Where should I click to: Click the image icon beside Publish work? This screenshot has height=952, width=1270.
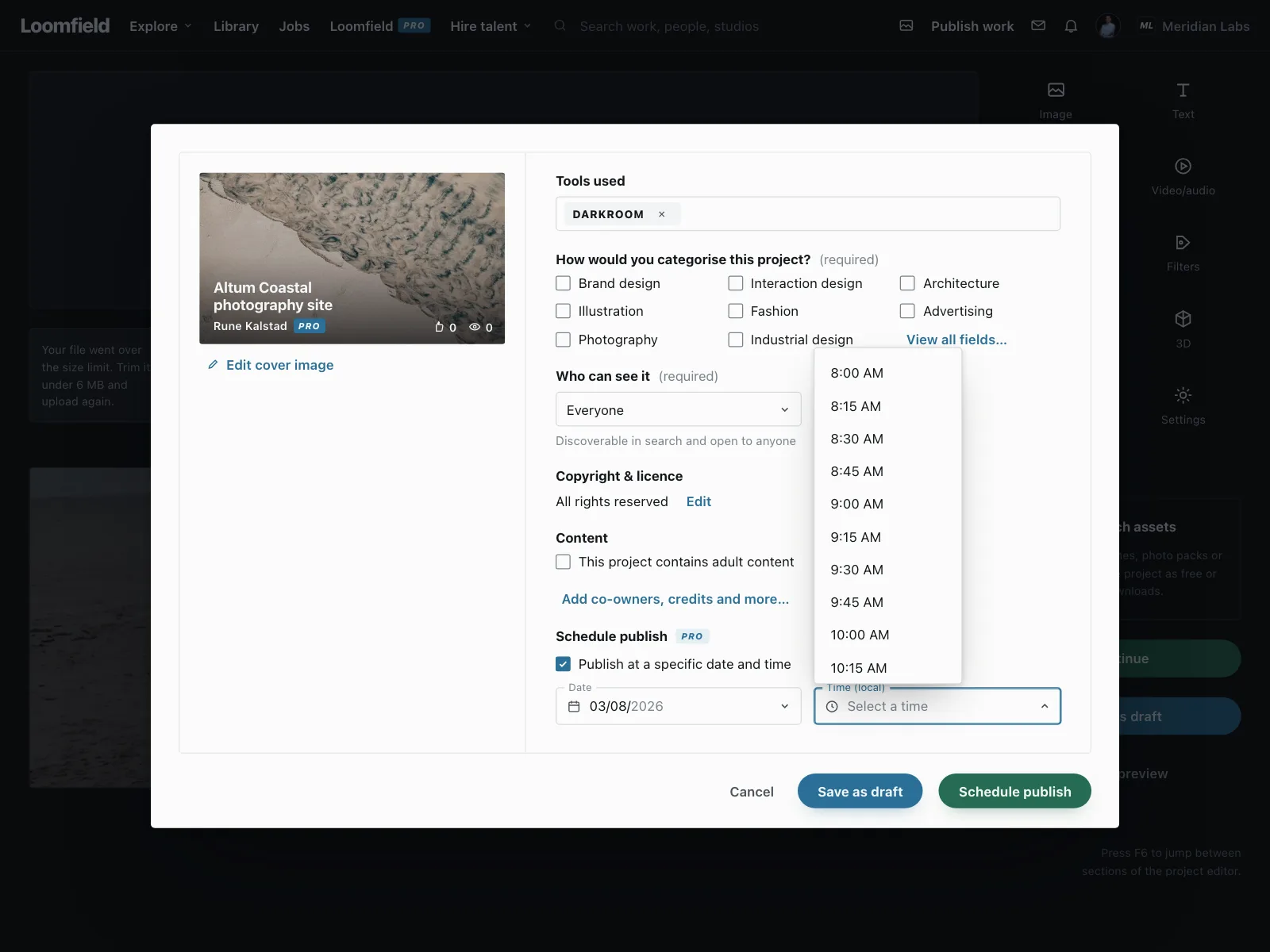(x=906, y=25)
